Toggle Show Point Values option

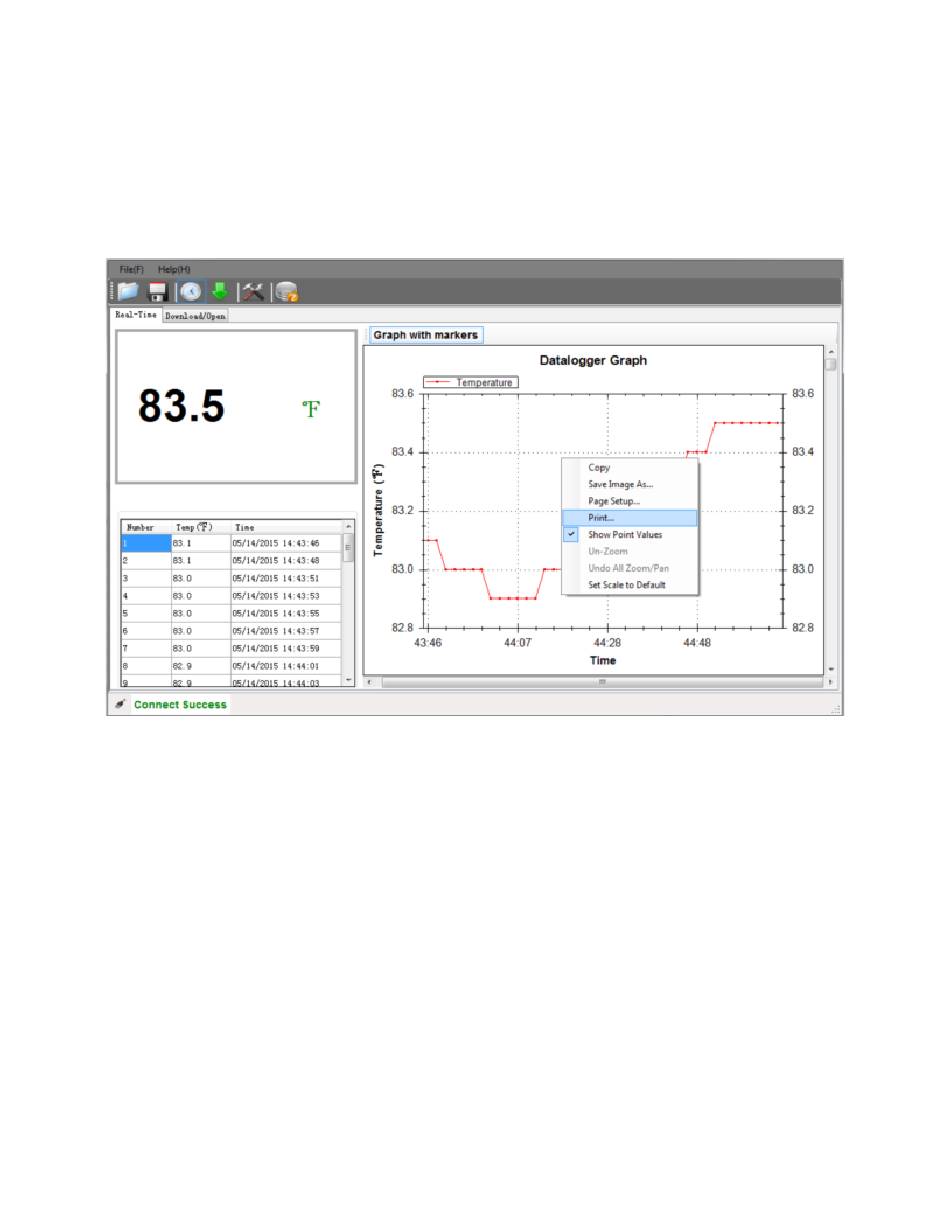click(629, 535)
